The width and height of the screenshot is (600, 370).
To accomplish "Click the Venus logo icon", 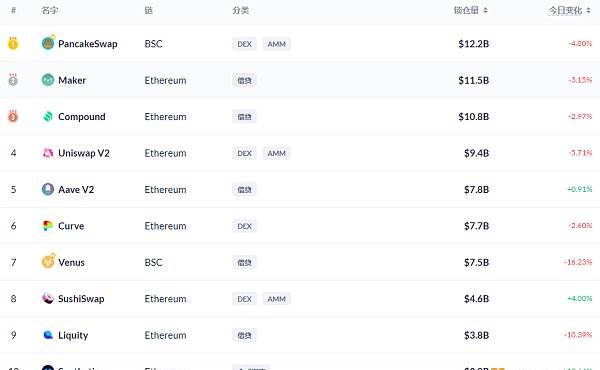I will click(x=48, y=261).
